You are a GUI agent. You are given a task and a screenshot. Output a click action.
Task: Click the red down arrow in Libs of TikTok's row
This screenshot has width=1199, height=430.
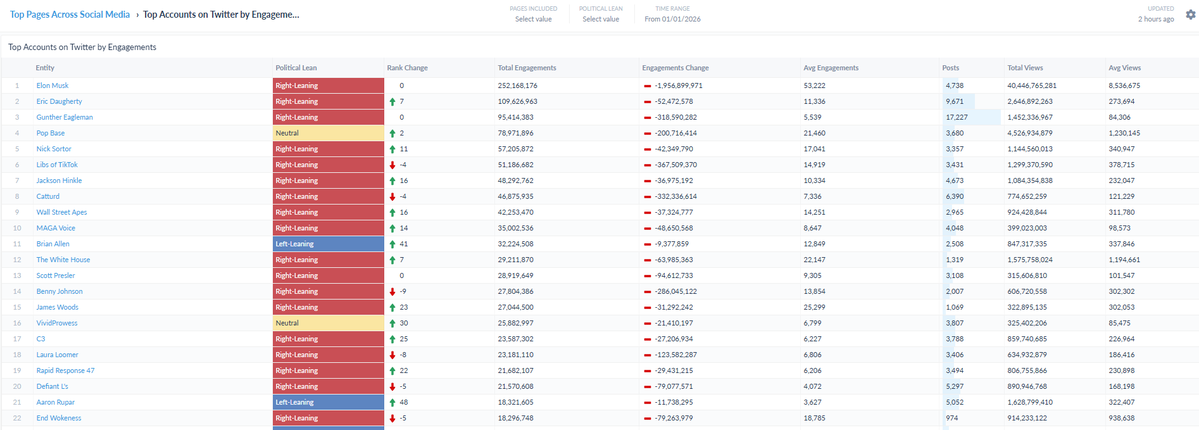[x=392, y=165]
